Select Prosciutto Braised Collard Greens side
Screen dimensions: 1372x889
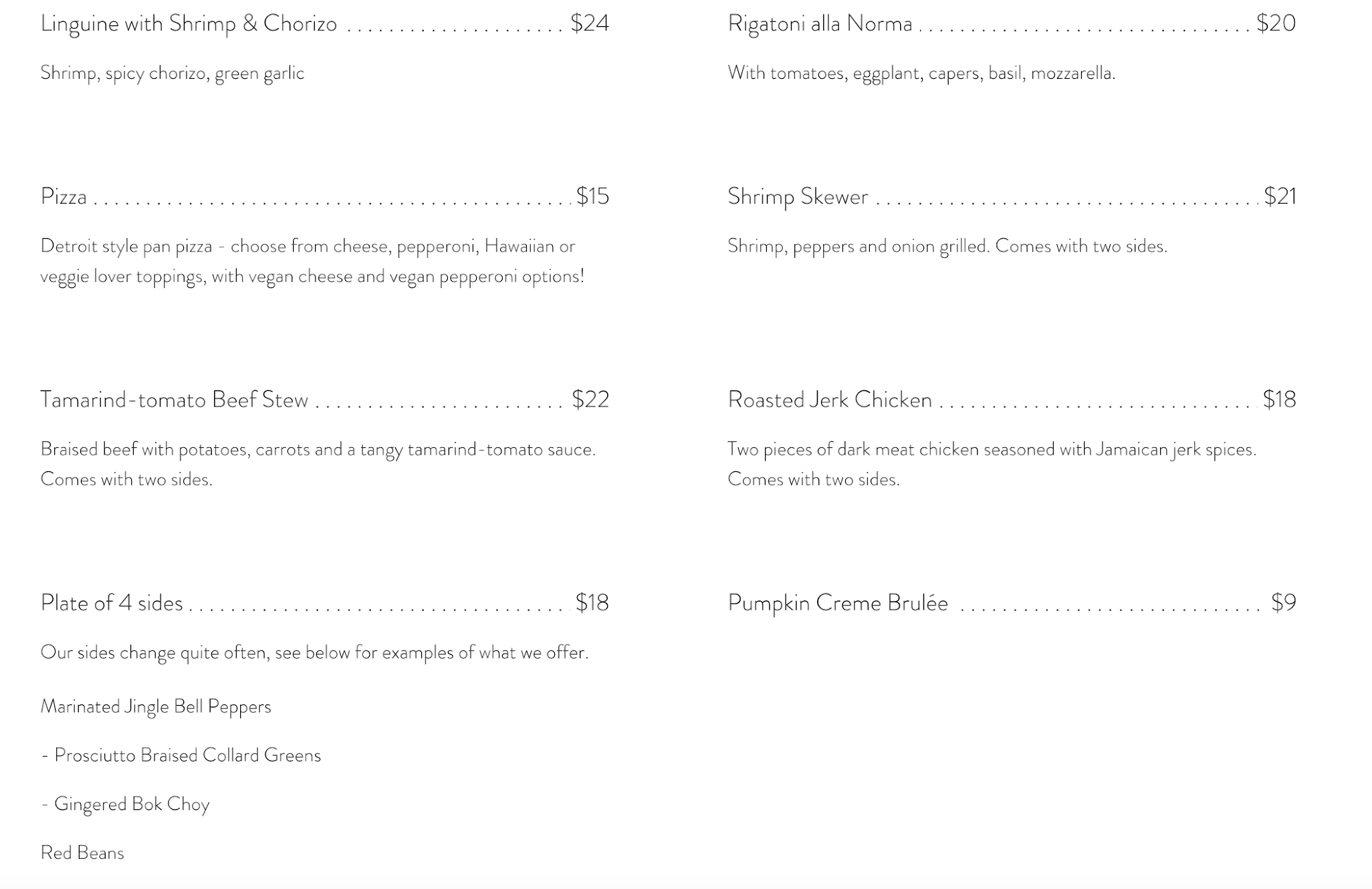point(187,755)
